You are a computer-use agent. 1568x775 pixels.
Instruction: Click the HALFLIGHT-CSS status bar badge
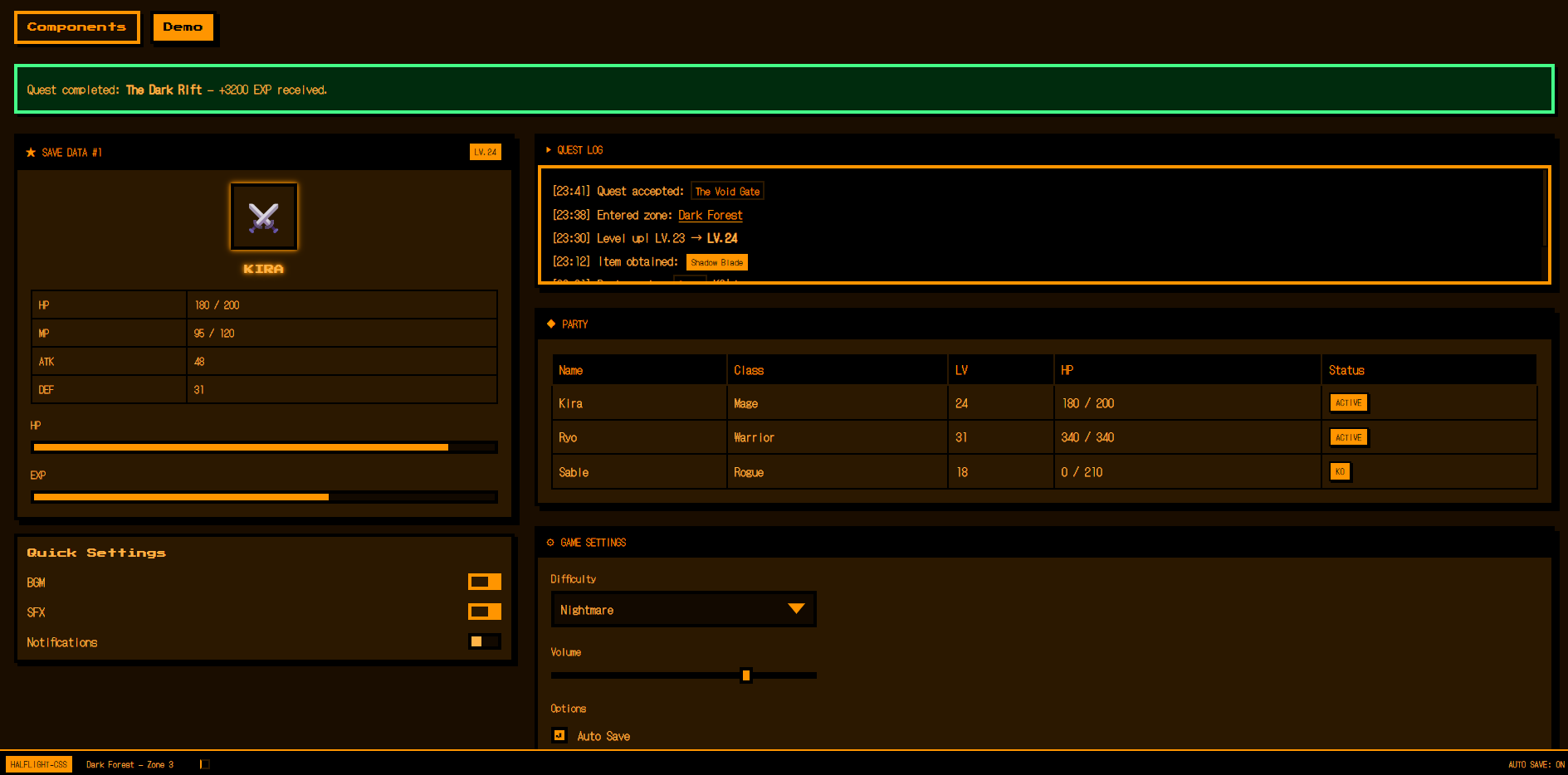[39, 764]
